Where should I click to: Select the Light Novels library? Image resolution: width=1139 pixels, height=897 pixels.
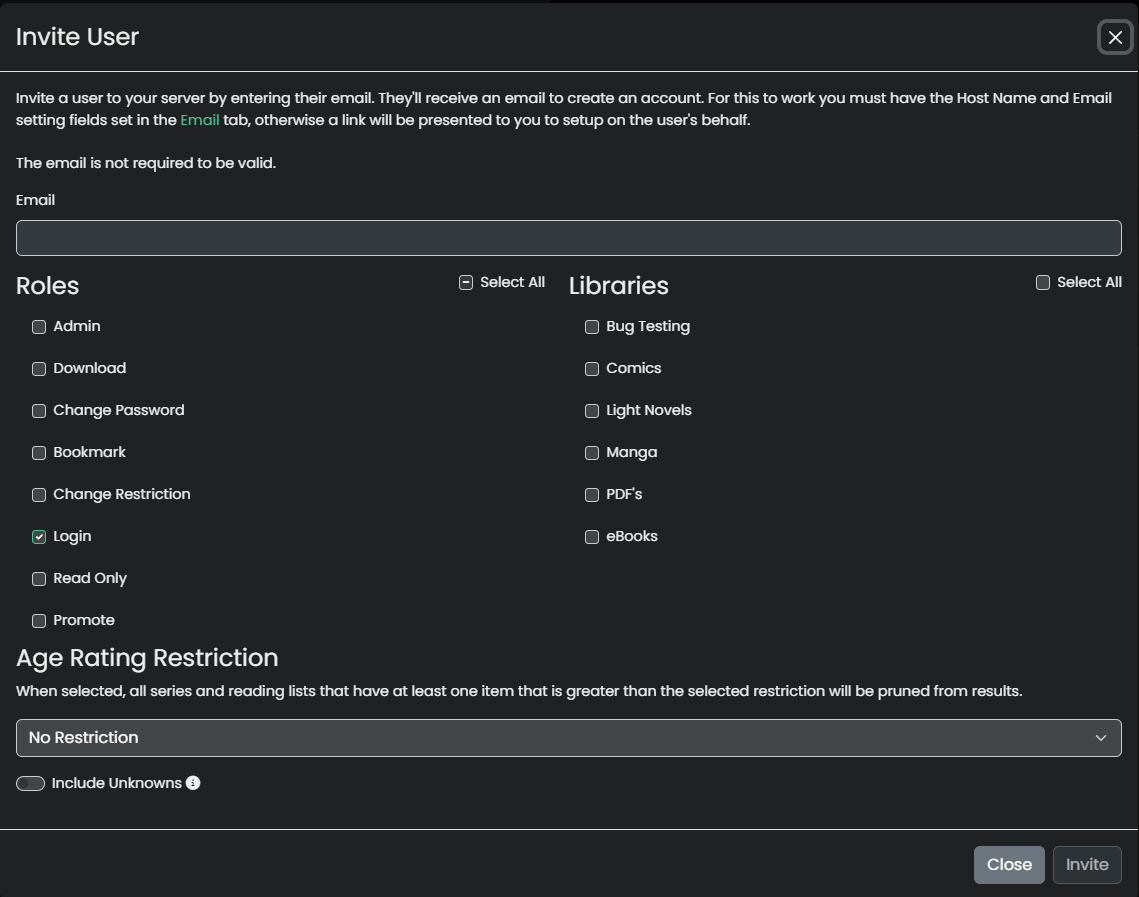pos(592,411)
